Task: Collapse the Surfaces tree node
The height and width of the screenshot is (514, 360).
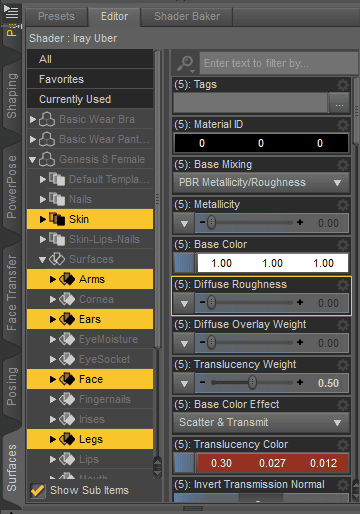Action: click(42, 260)
